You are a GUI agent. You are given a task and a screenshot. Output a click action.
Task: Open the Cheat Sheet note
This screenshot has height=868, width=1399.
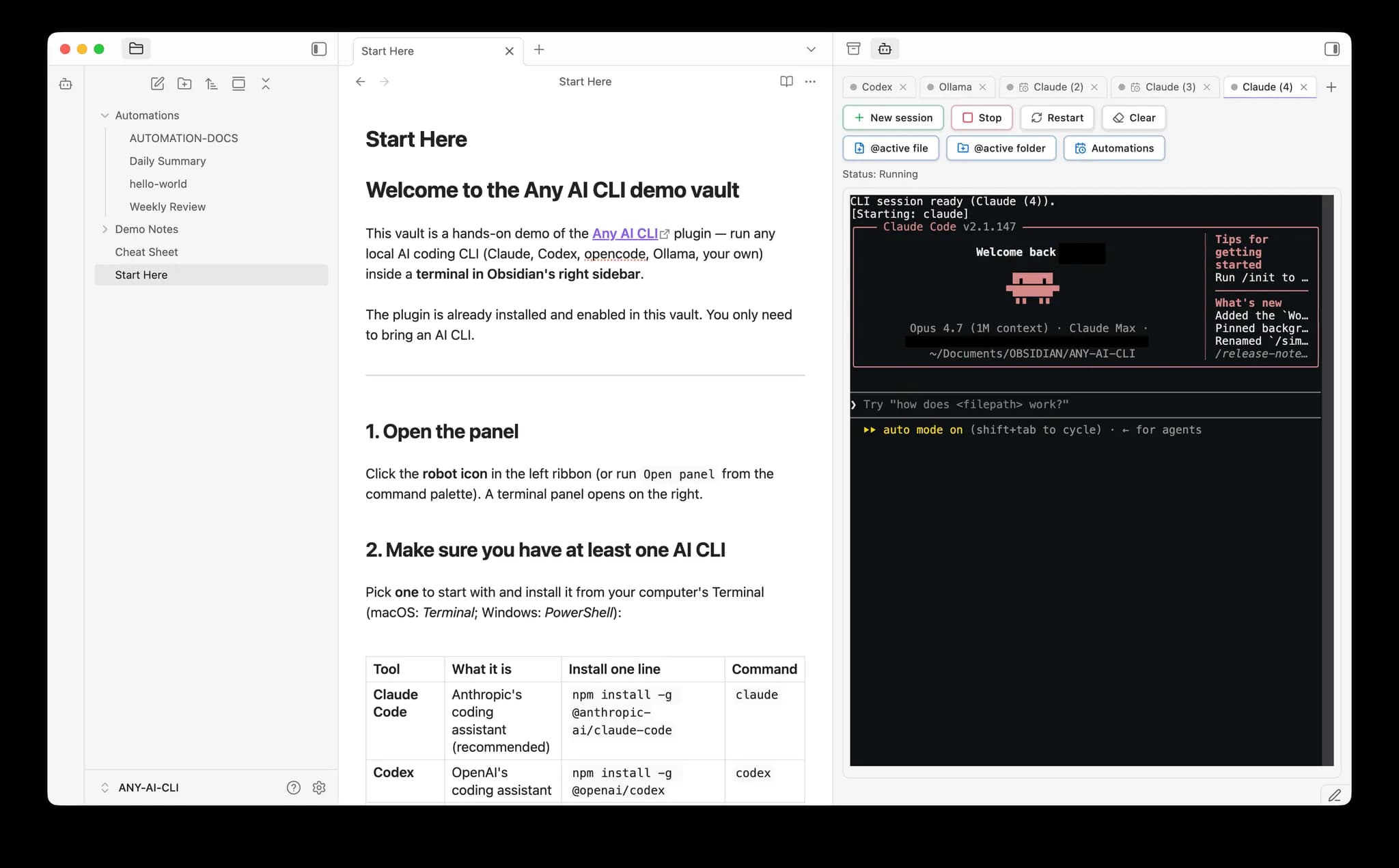[146, 252]
